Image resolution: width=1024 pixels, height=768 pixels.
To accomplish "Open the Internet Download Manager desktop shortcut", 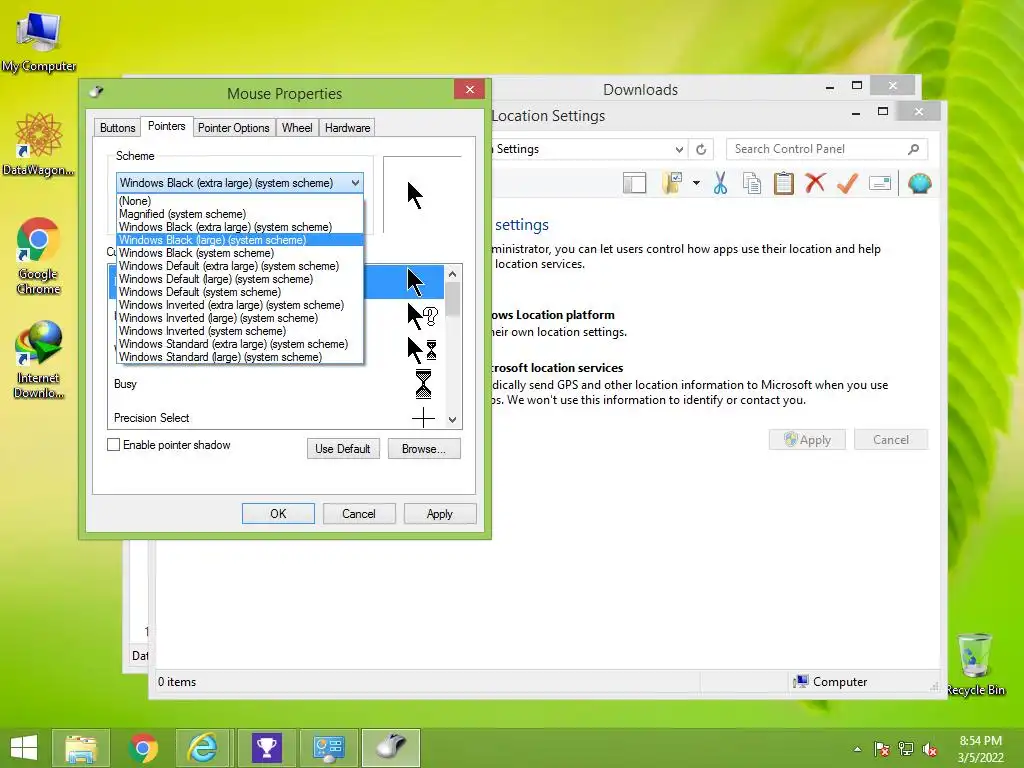I will coord(39,359).
